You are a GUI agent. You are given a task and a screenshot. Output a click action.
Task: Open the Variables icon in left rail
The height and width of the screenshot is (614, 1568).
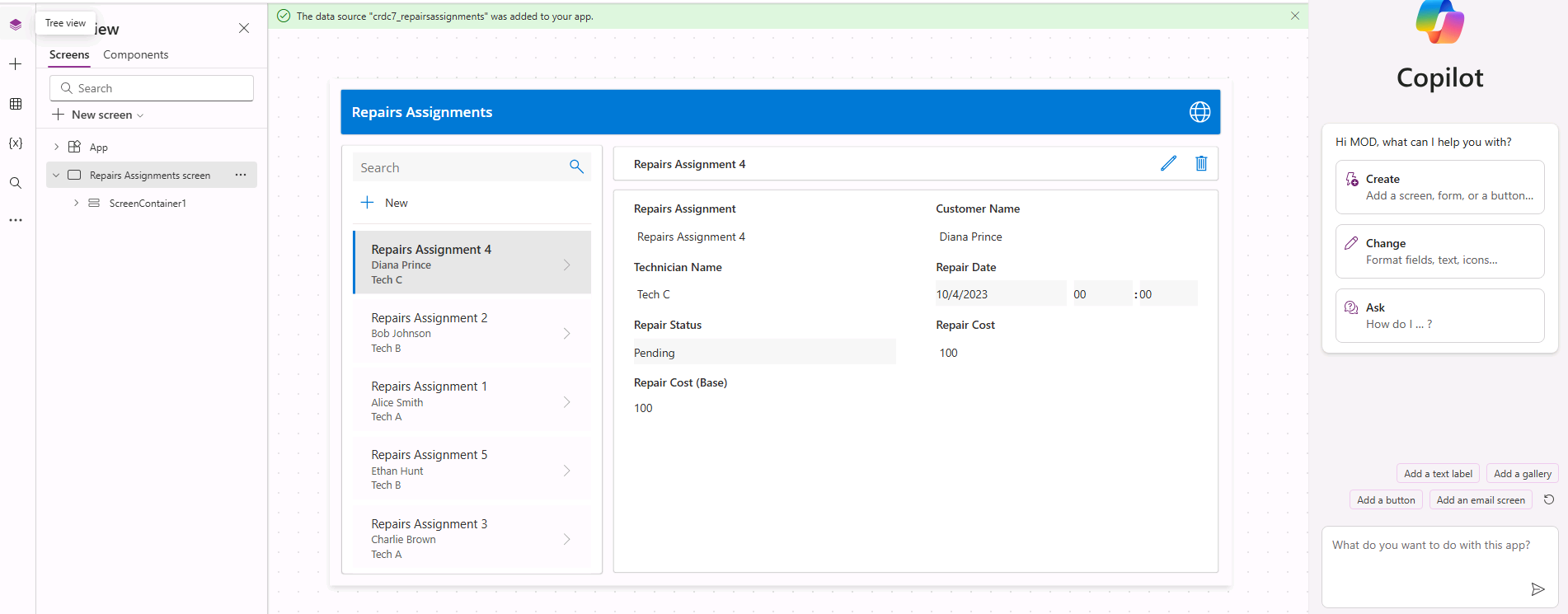(16, 143)
